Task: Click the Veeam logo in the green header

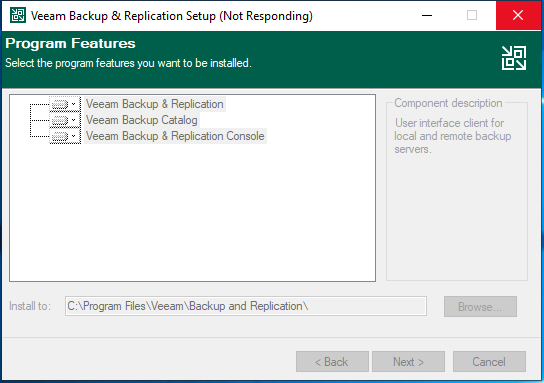Action: click(x=514, y=58)
